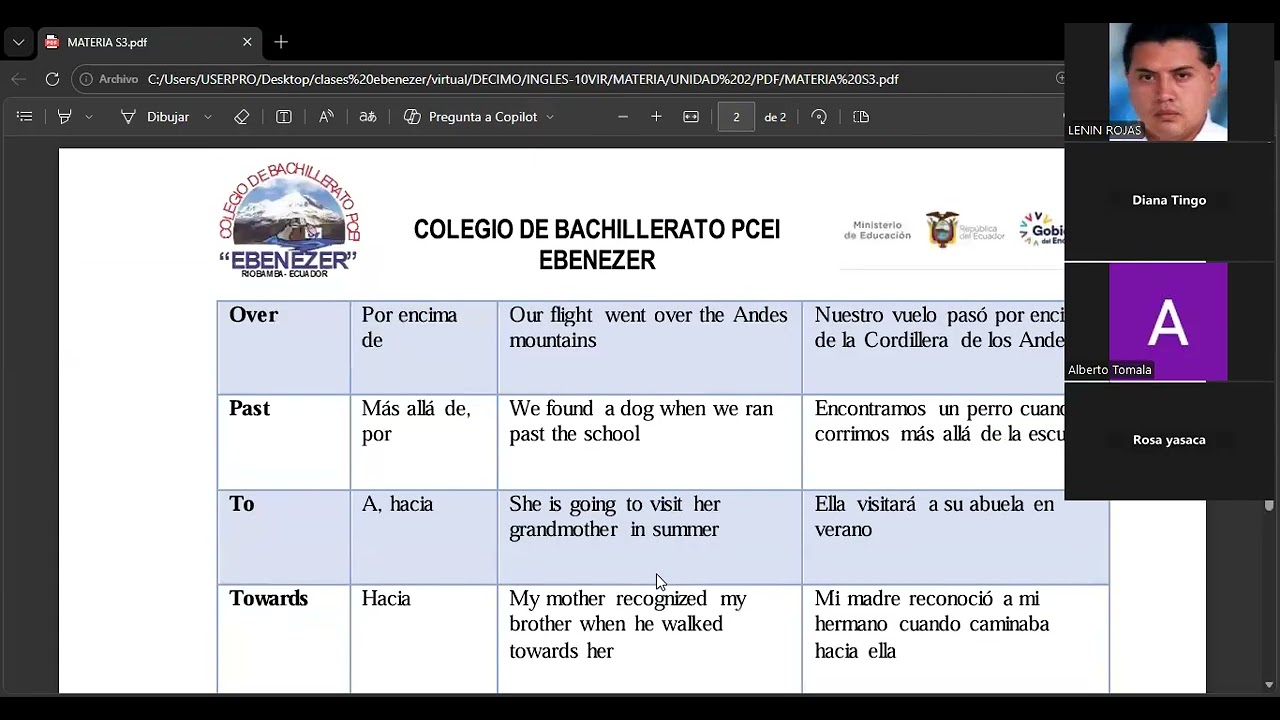Click the 'Por encima de' translation cell
The image size is (1280, 720).
[424, 347]
